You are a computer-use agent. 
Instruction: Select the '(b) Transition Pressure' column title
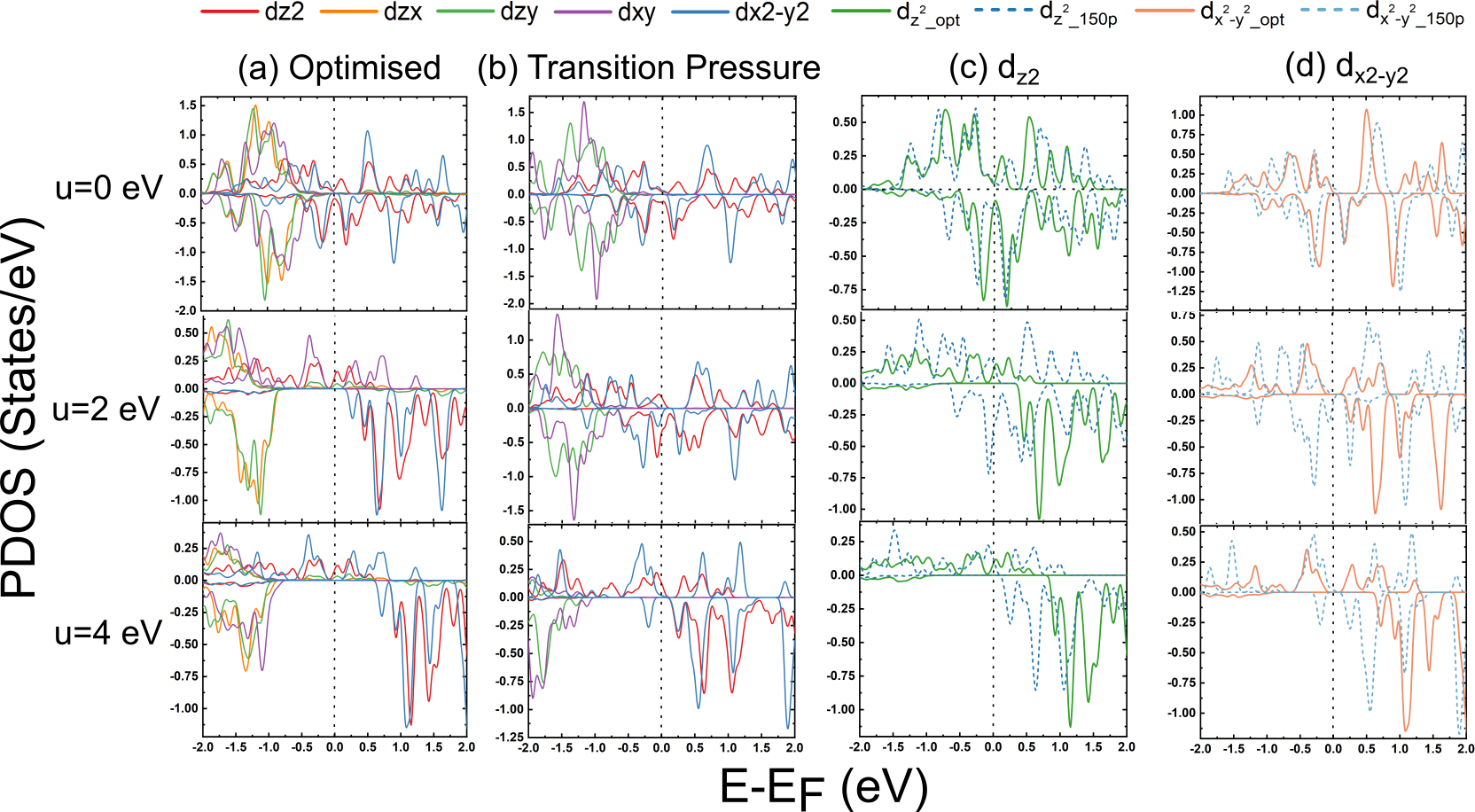click(649, 68)
